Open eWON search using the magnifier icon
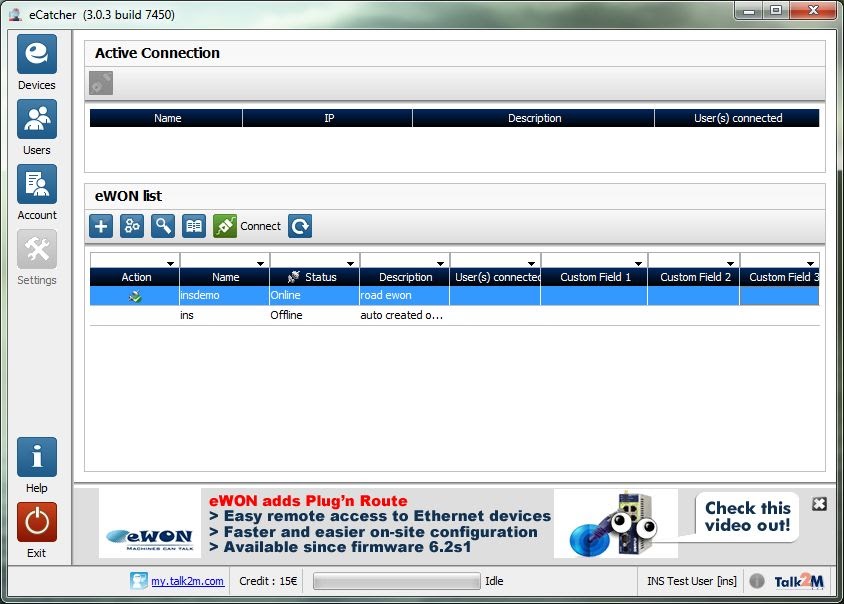The image size is (844, 604). point(162,226)
